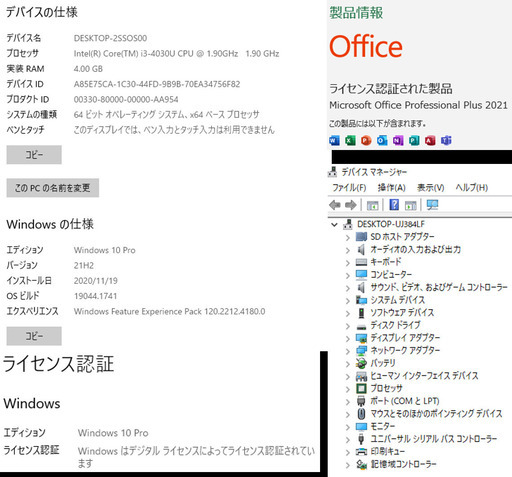Screen dimensions: 512x477
Task: Open the ファイル(F) menu
Action: (x=349, y=188)
